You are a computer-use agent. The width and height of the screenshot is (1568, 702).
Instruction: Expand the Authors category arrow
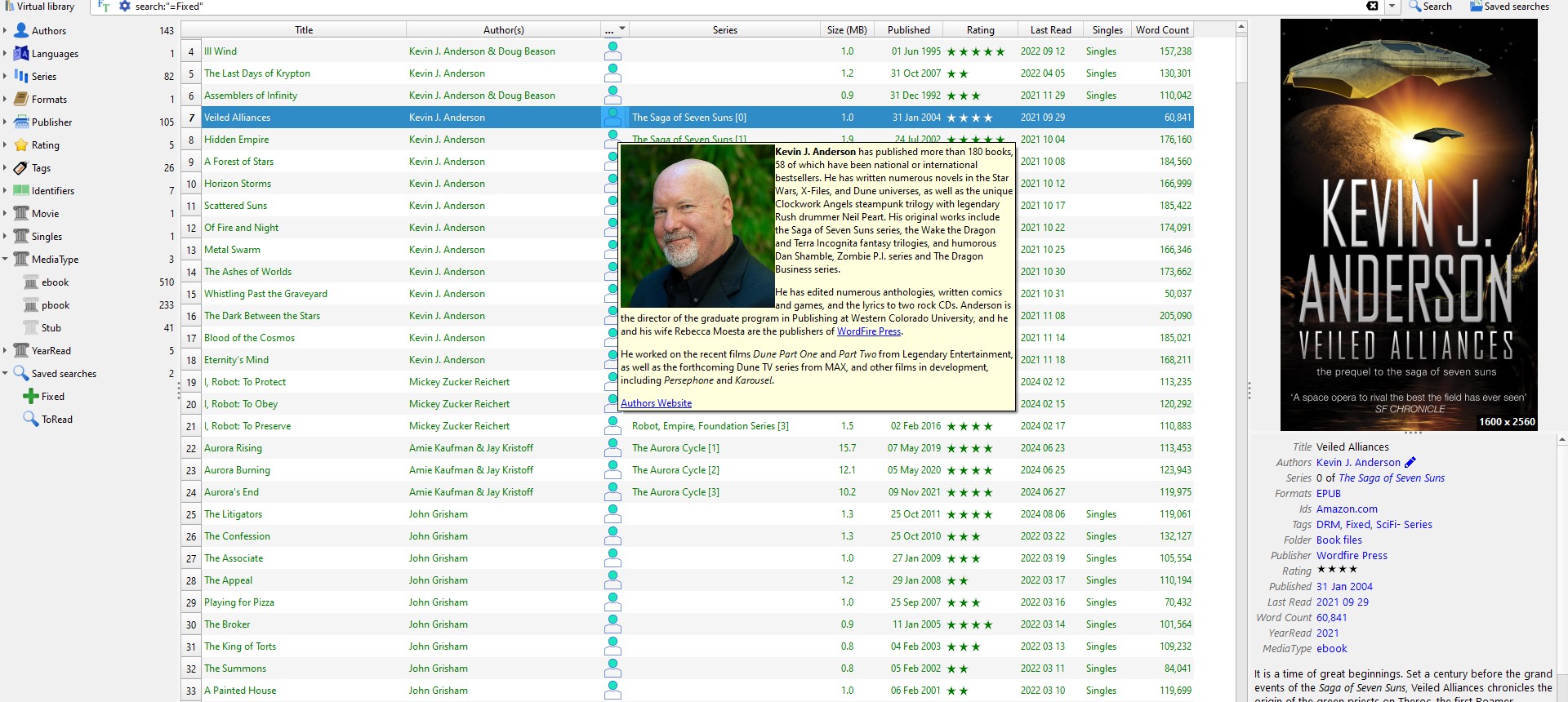[x=5, y=31]
